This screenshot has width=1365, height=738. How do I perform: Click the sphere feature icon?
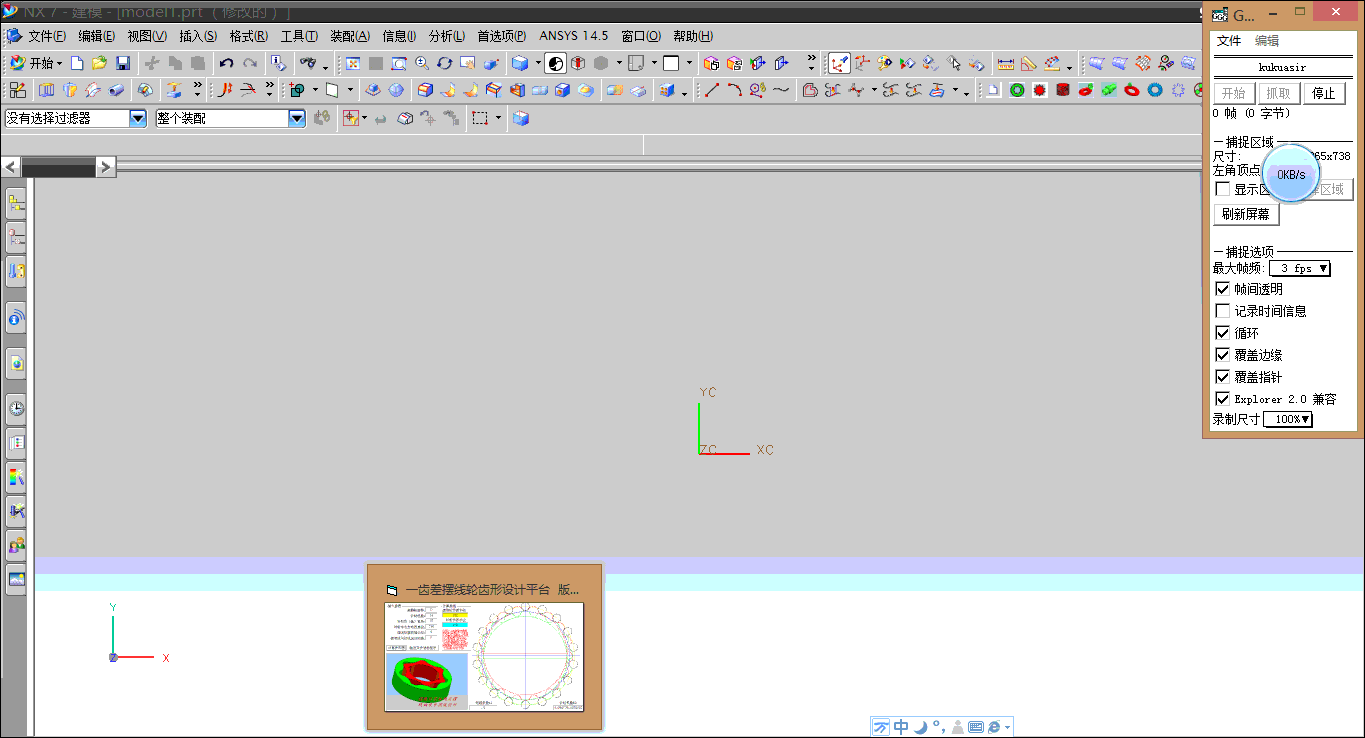(397, 90)
